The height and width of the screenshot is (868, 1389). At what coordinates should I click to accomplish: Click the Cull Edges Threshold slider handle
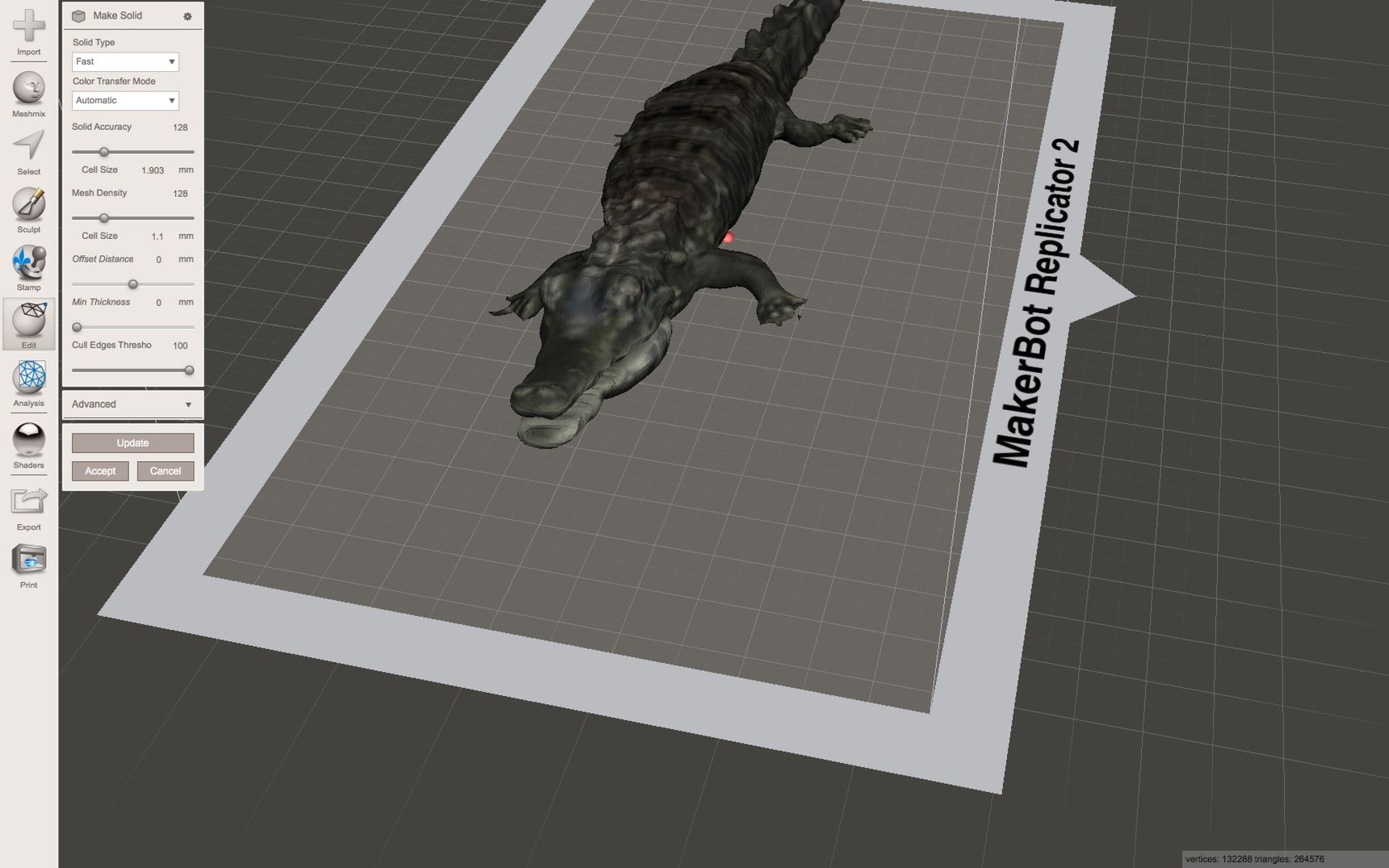tap(189, 370)
